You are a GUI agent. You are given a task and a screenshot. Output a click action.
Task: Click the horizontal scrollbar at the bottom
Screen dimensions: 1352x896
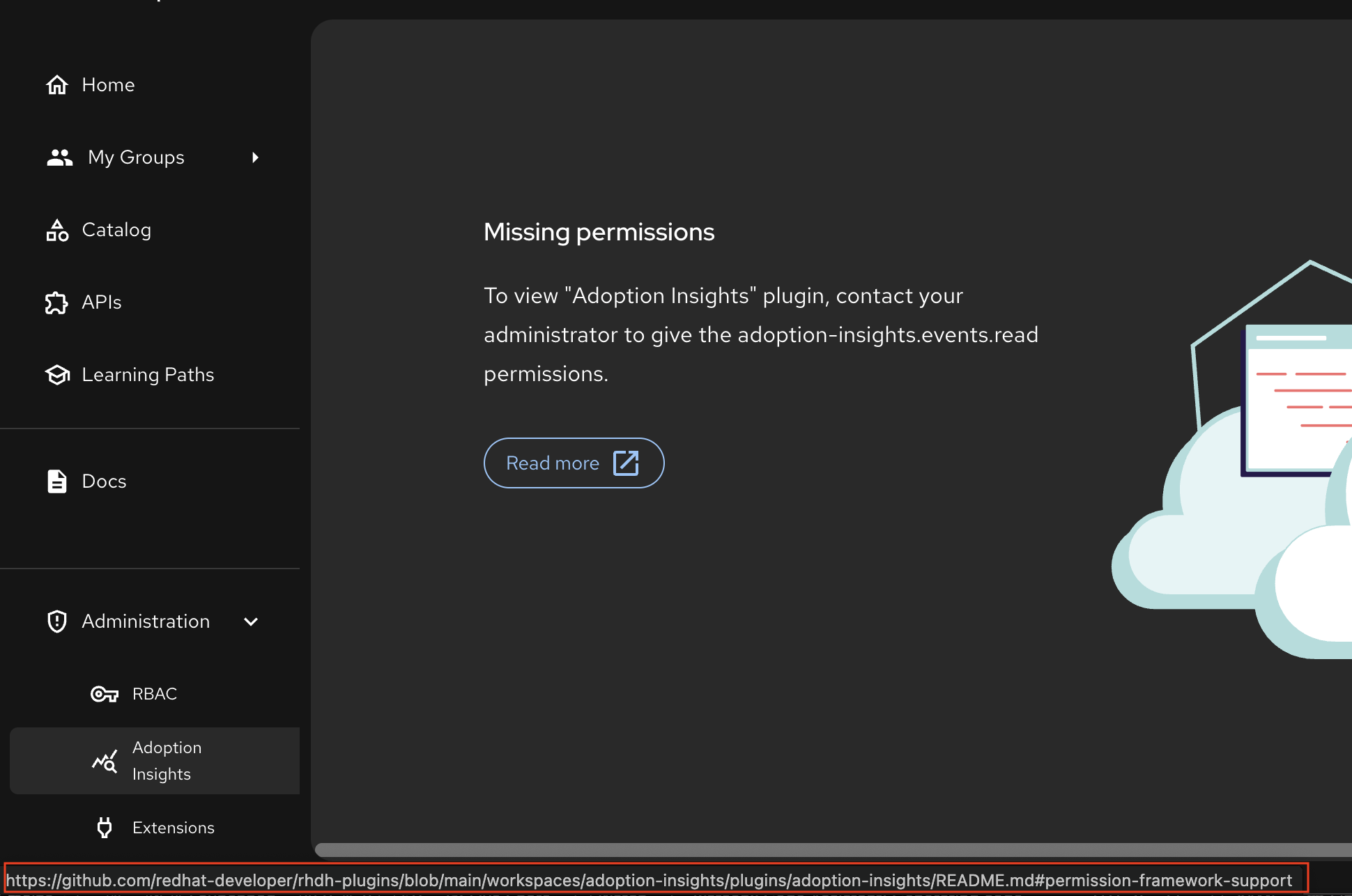tap(829, 850)
